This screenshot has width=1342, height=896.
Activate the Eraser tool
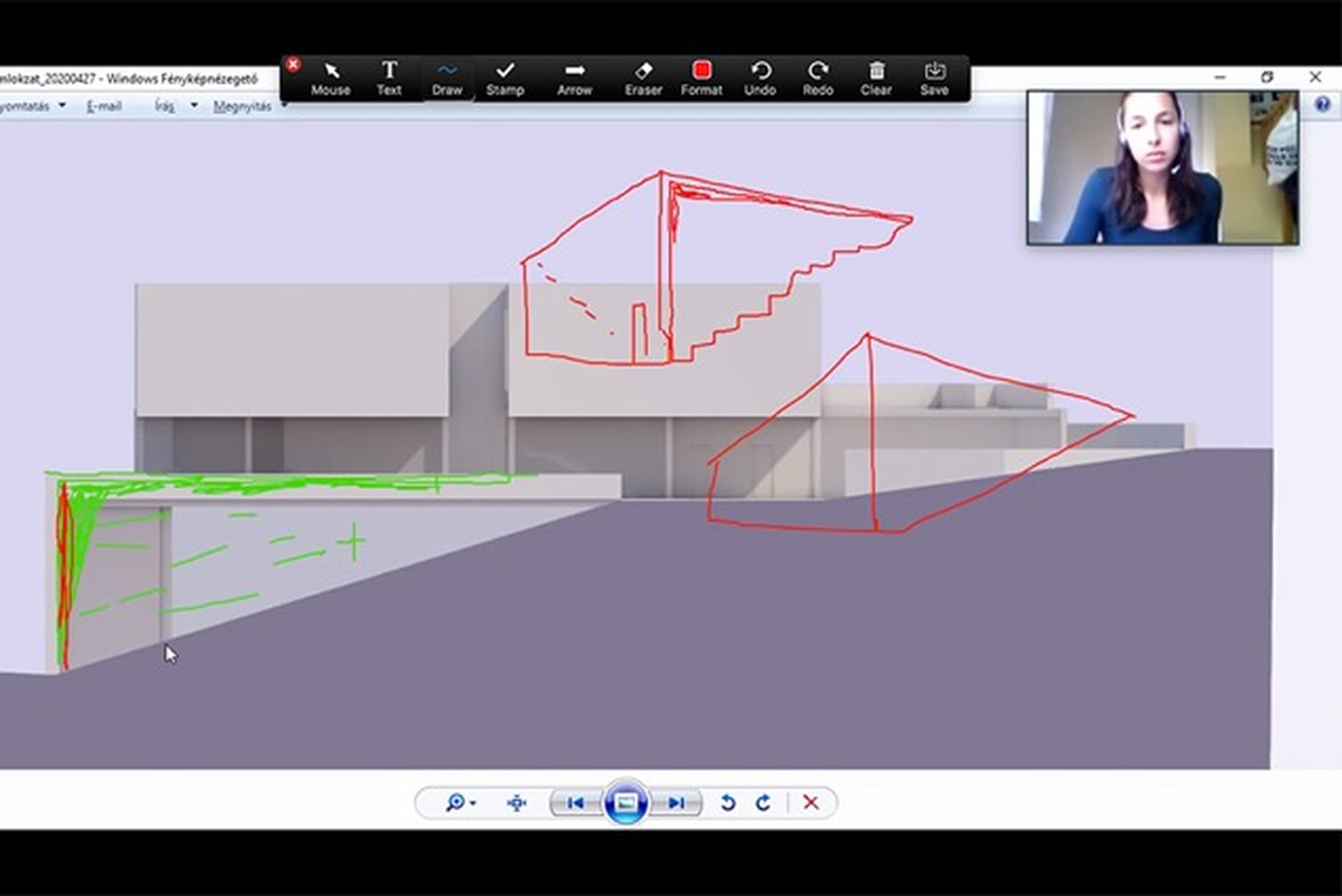point(643,78)
